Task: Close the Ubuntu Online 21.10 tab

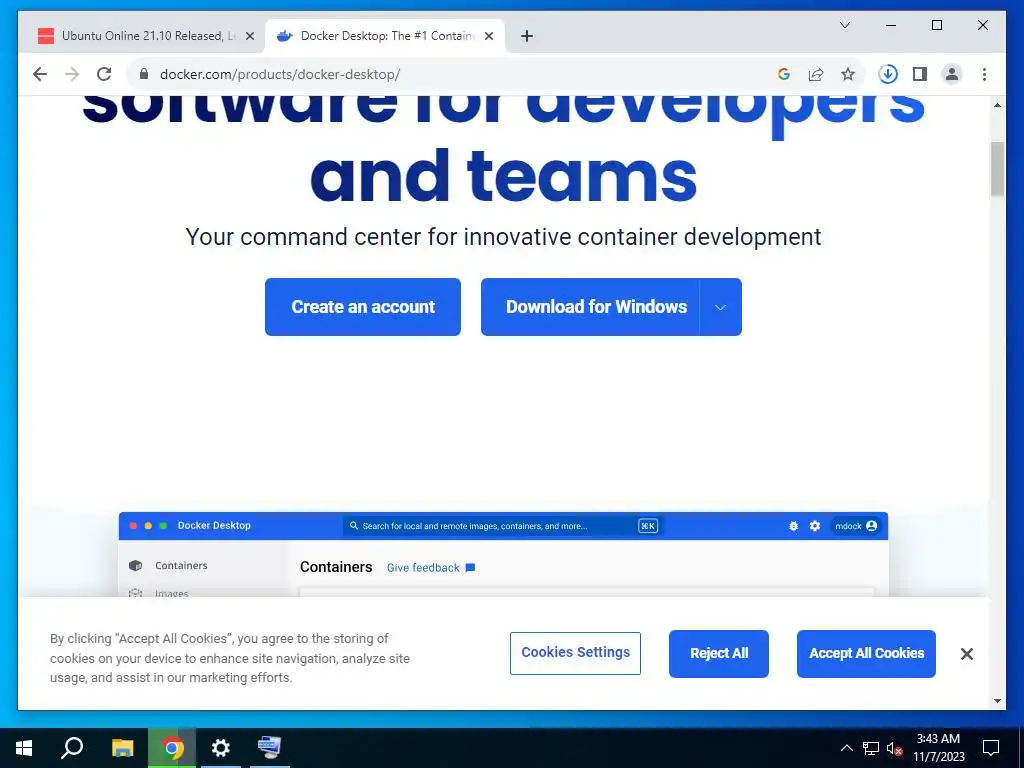Action: pos(249,36)
